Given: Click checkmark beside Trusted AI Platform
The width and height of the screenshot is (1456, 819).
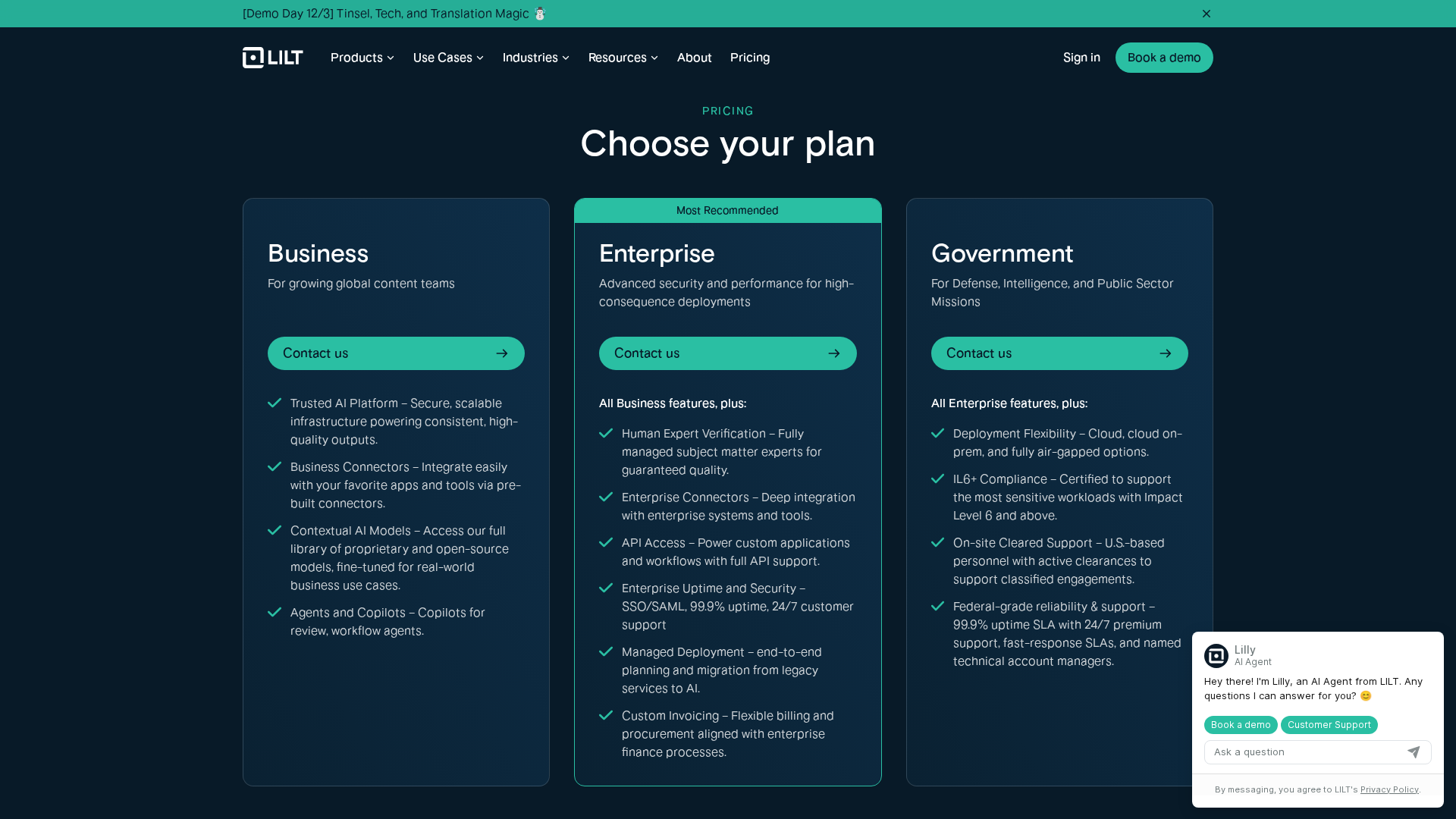Looking at the screenshot, I should pyautogui.click(x=275, y=403).
